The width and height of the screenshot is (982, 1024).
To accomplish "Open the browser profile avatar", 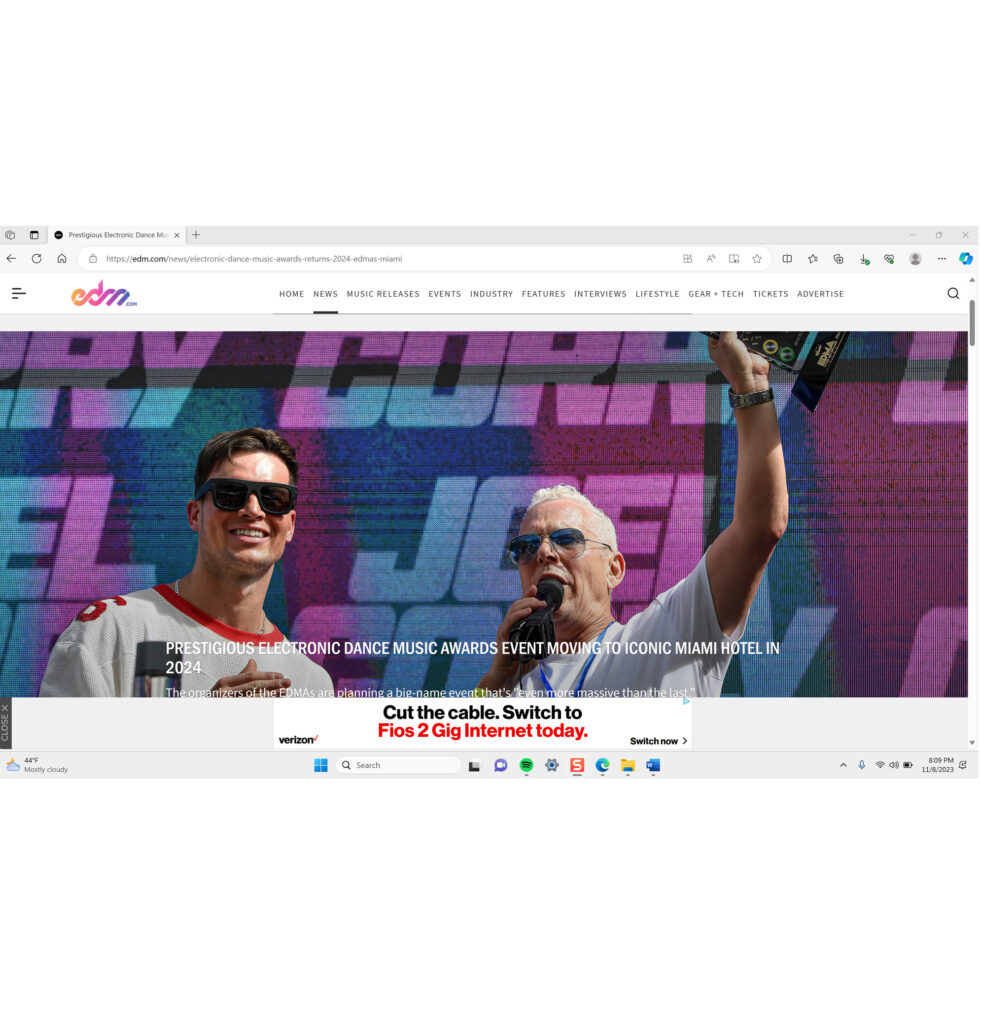I will [915, 258].
